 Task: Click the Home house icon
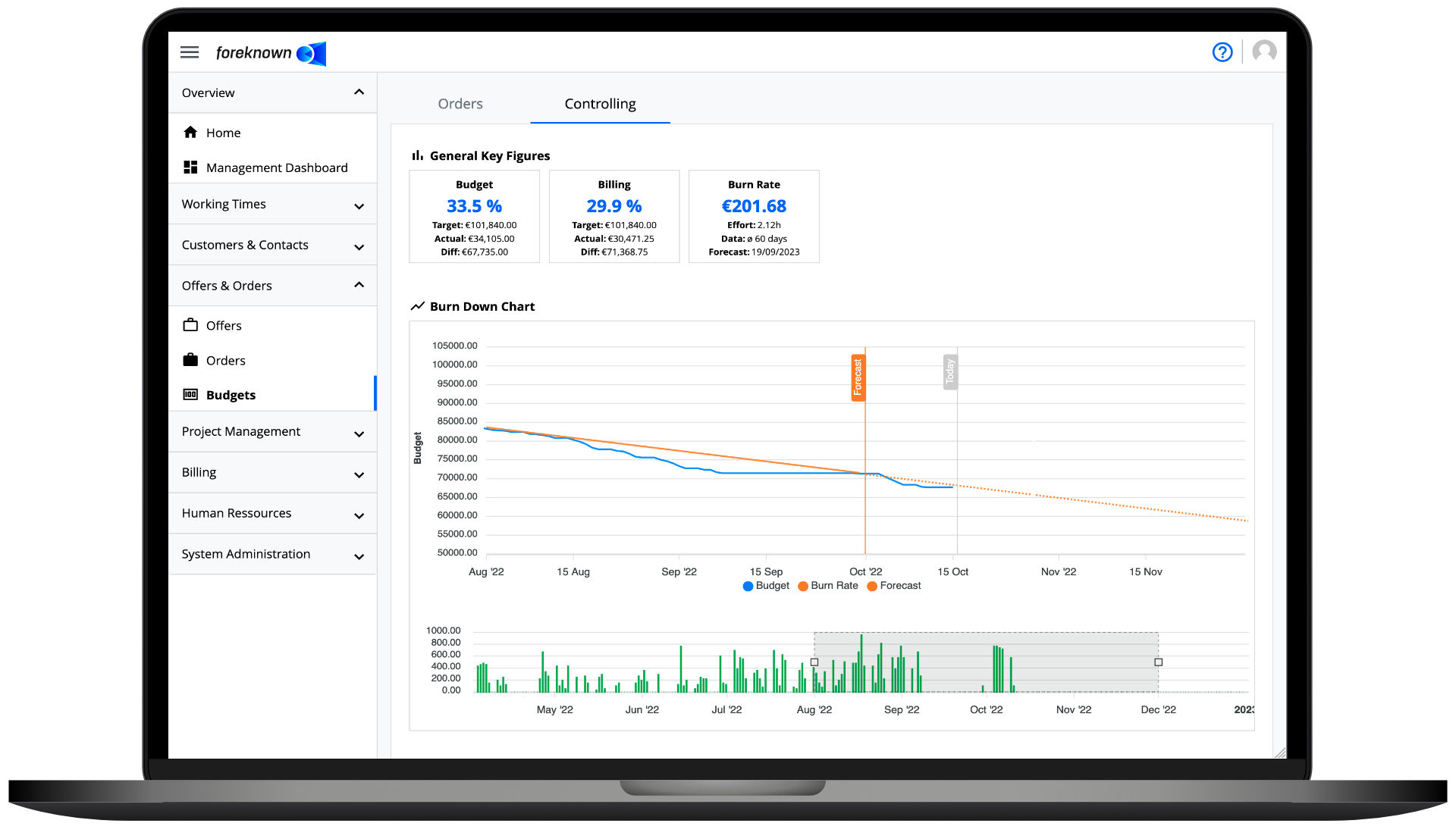click(190, 133)
